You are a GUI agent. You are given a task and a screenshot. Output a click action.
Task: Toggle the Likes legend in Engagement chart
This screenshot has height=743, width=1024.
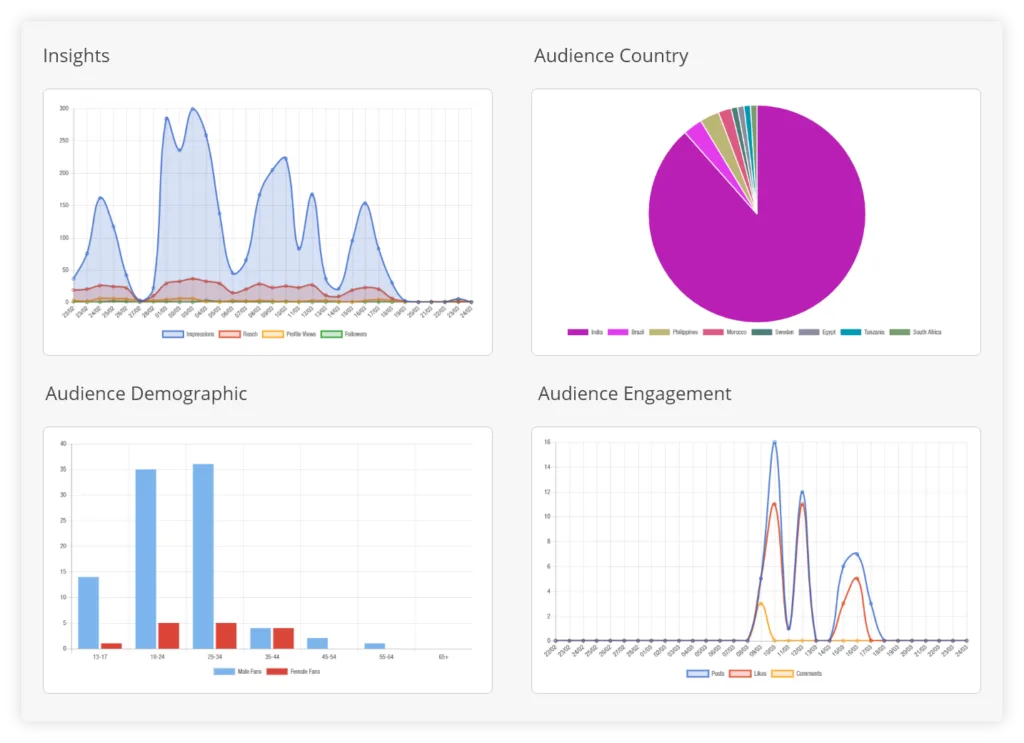[748, 674]
